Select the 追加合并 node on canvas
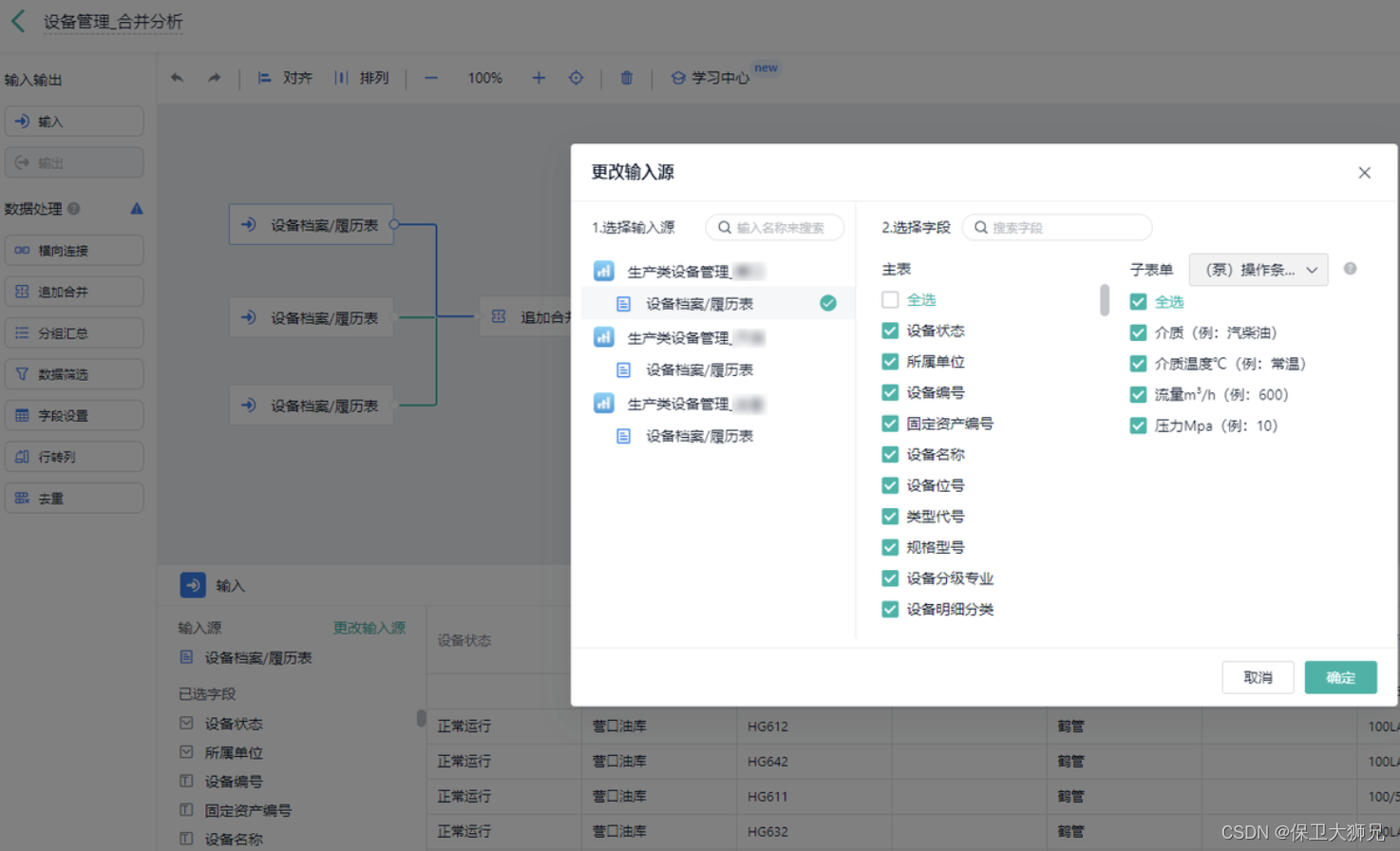This screenshot has height=851, width=1400. click(x=525, y=317)
